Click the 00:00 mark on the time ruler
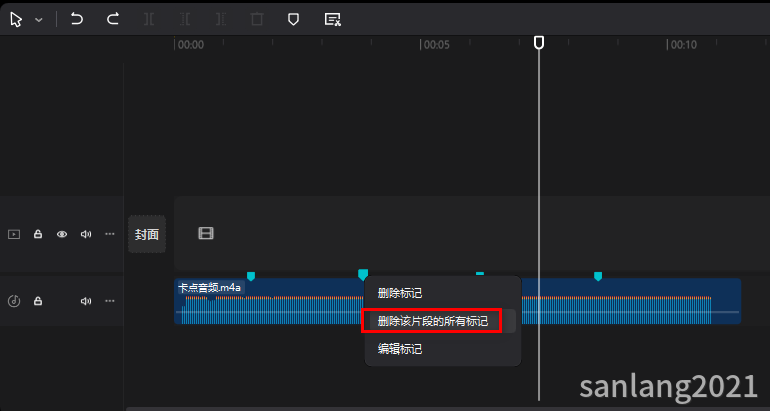 click(191, 45)
